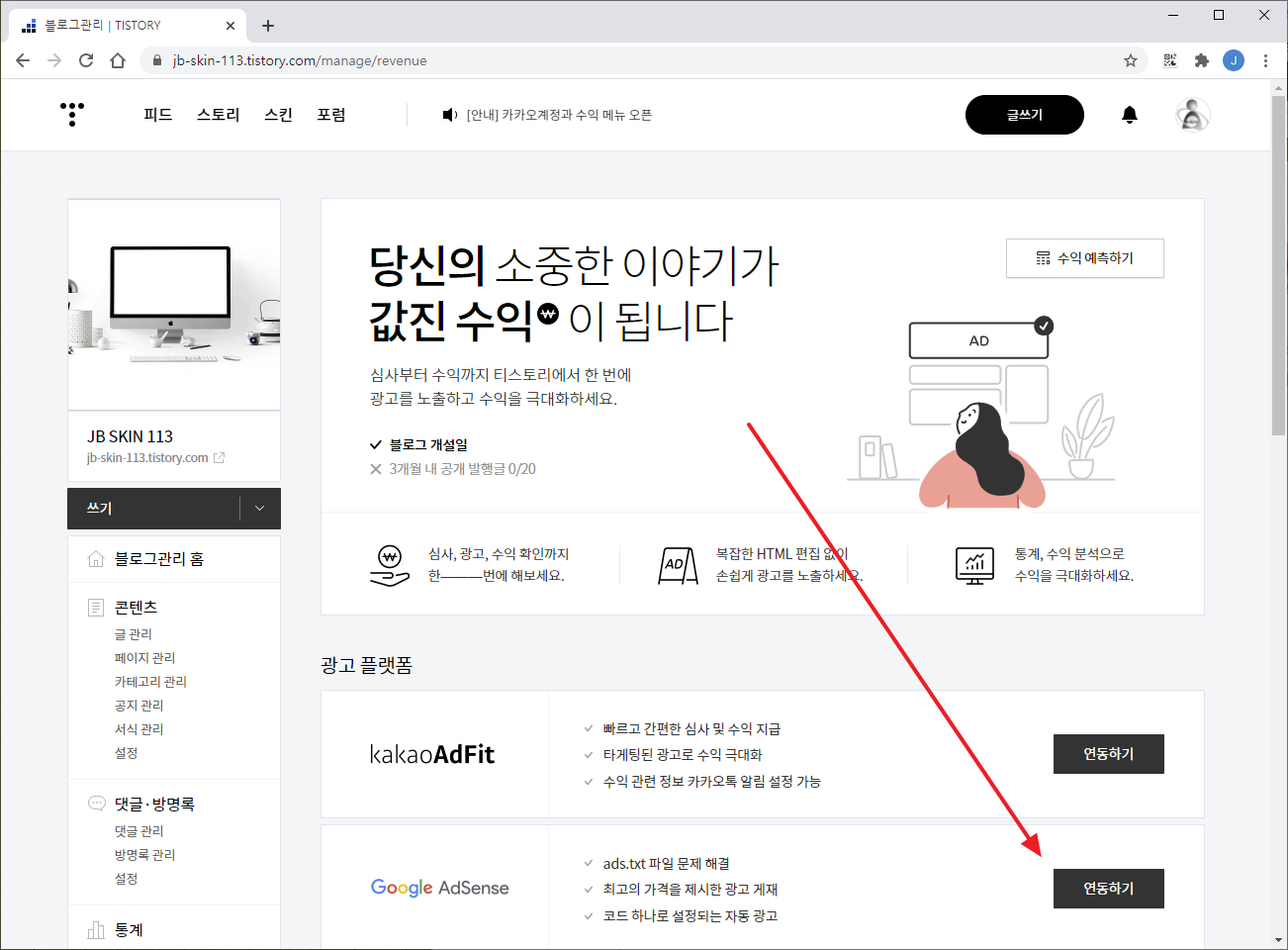Image resolution: width=1288 pixels, height=950 pixels.
Task: Click the forward navigation arrow
Action: pos(54,60)
